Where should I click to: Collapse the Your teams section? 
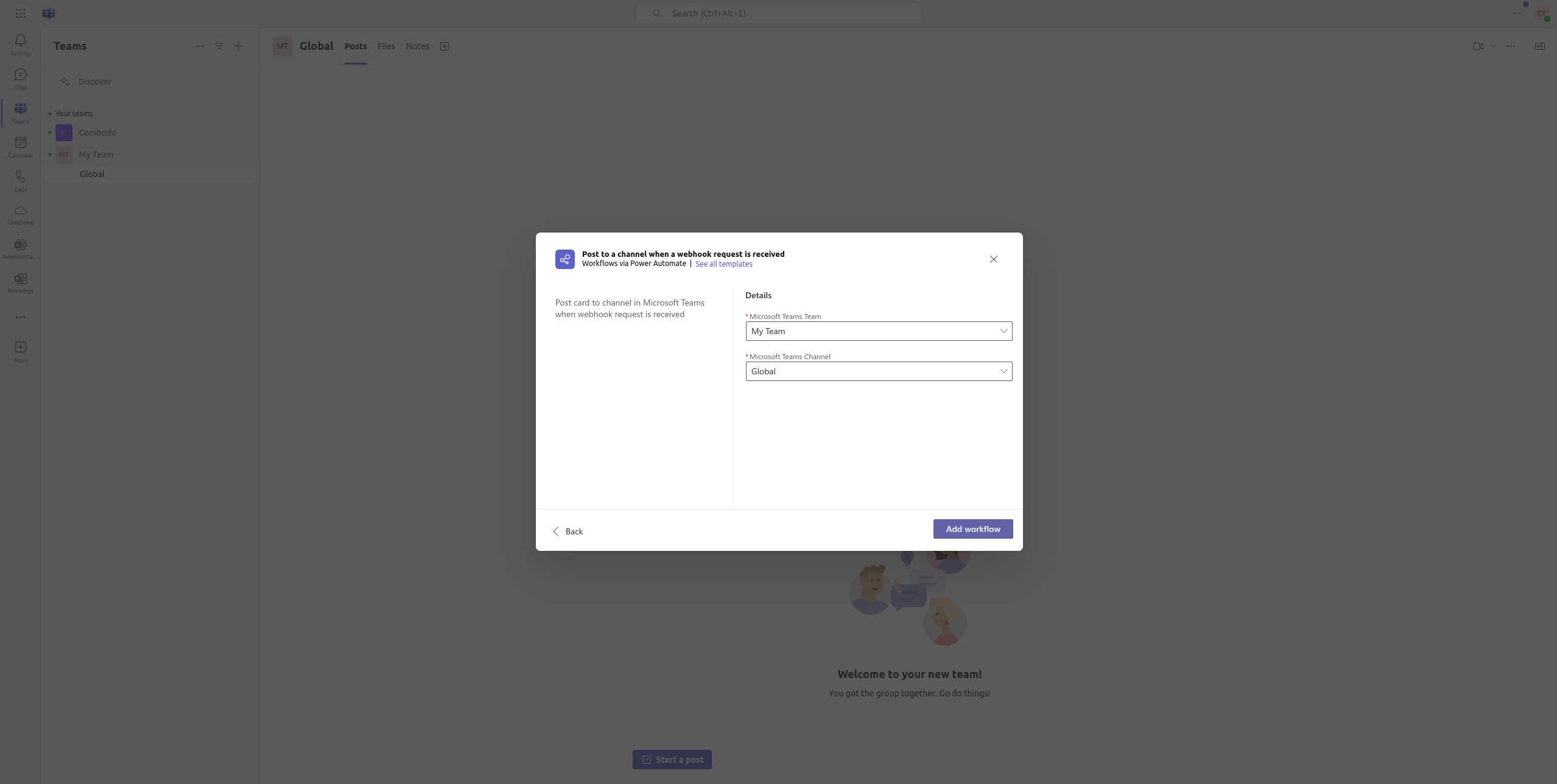pos(50,114)
